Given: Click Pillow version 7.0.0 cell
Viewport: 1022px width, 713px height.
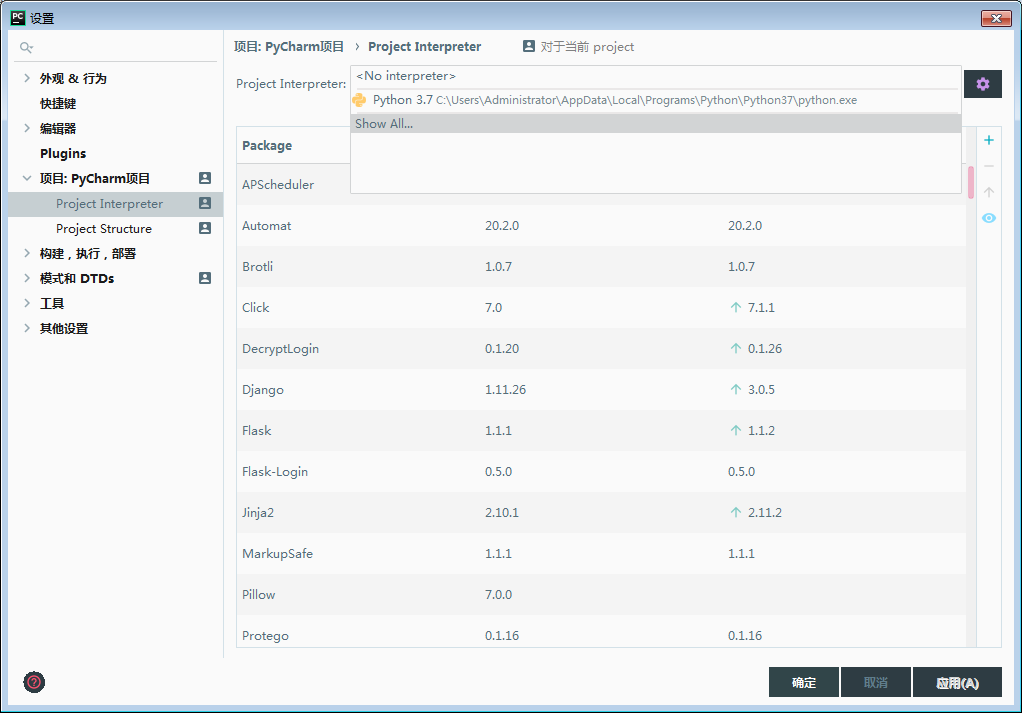Looking at the screenshot, I should [x=498, y=595].
